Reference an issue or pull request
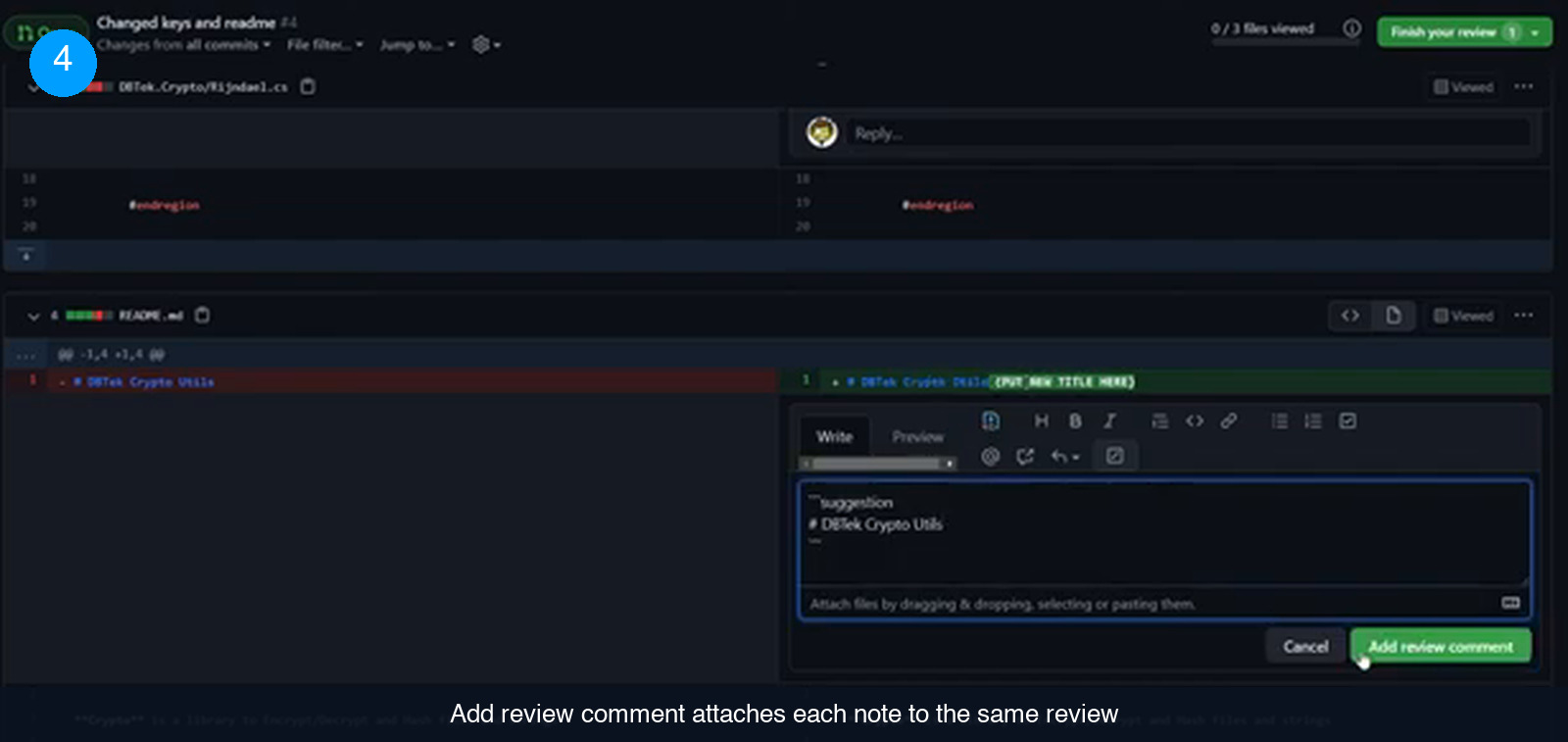 (x=1025, y=456)
